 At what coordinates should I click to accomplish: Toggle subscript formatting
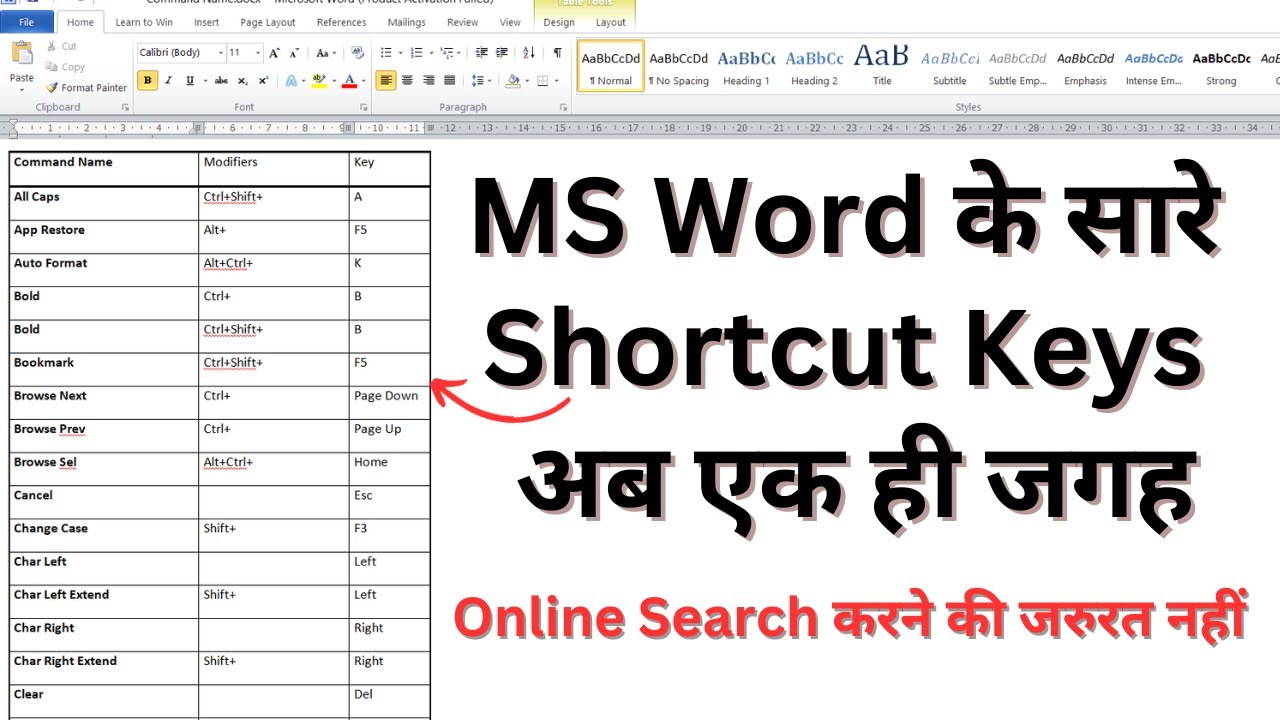(x=243, y=81)
